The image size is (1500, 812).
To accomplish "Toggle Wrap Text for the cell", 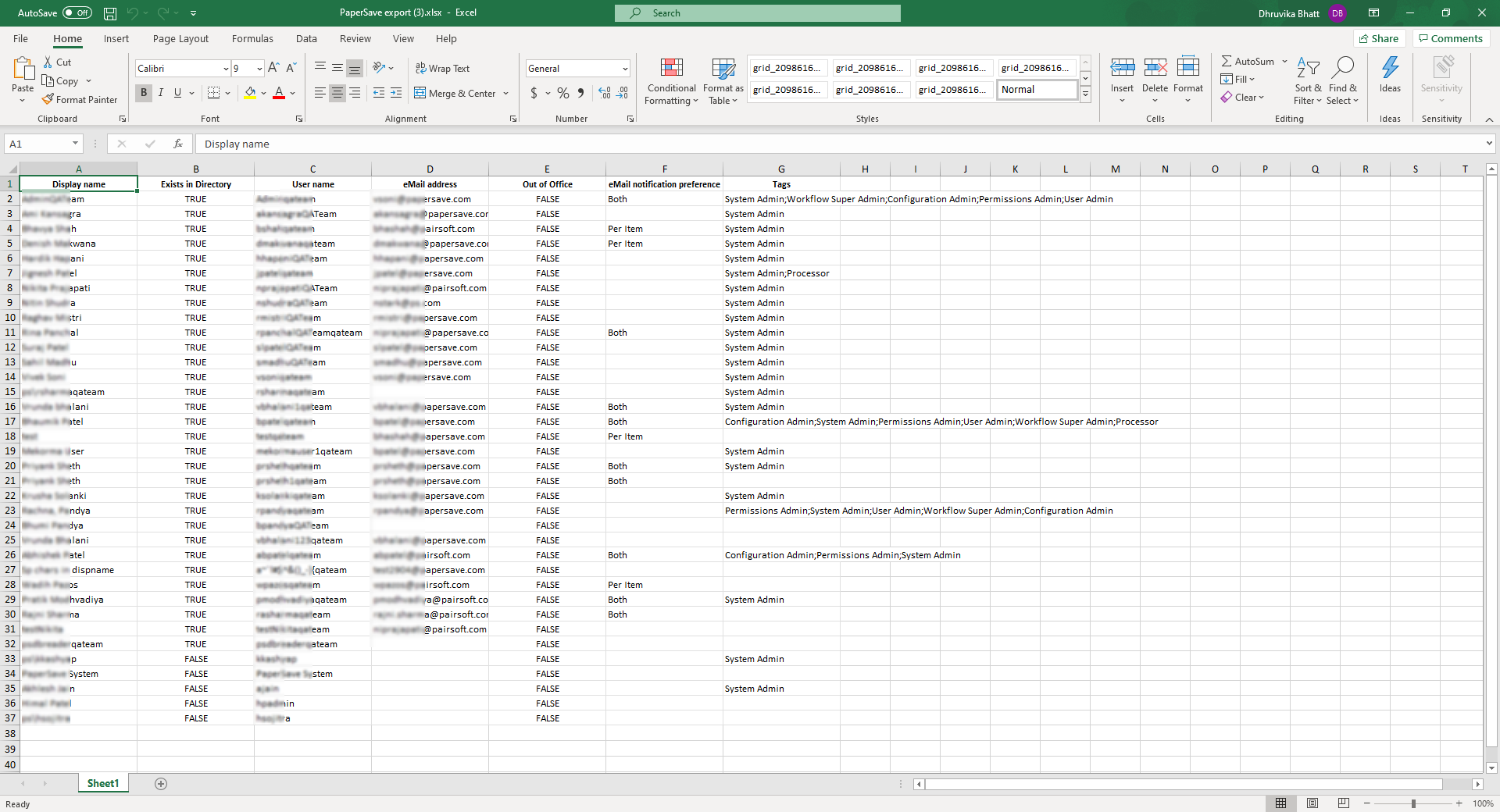I will (442, 69).
